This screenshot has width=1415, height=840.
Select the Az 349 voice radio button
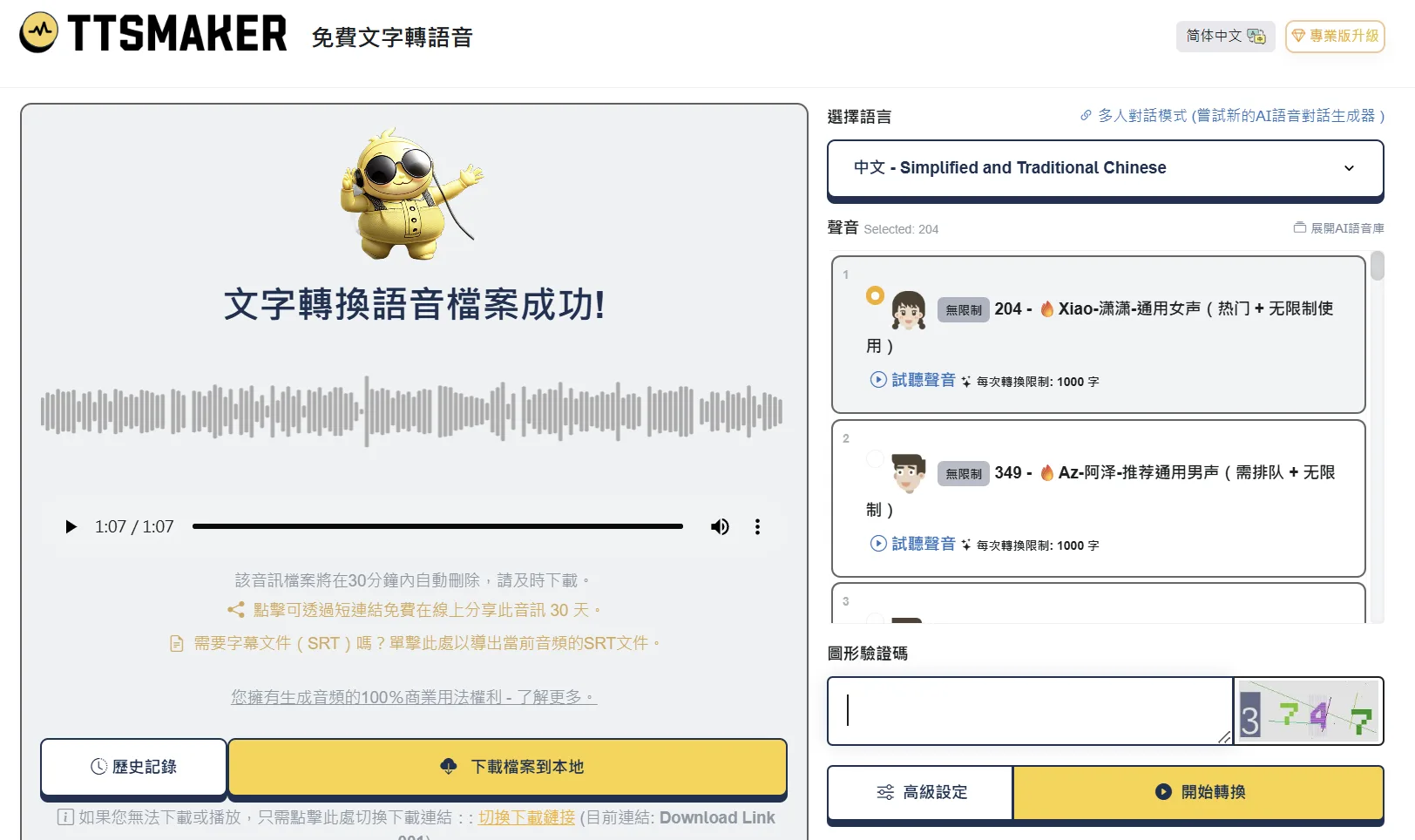coord(875,458)
